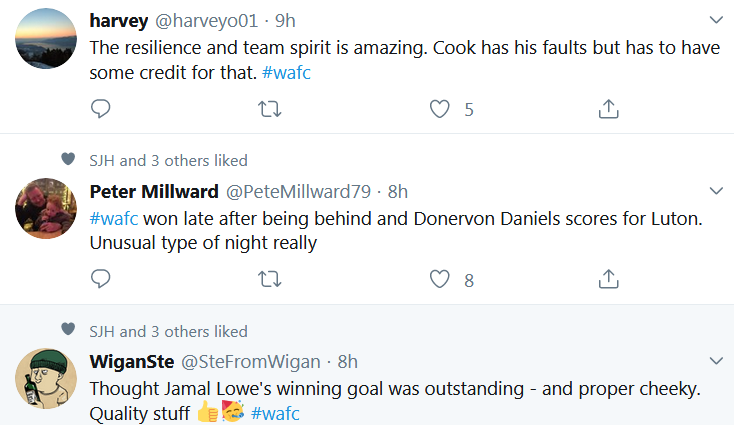Share harvey's tweet via upload icon

pyautogui.click(x=608, y=109)
